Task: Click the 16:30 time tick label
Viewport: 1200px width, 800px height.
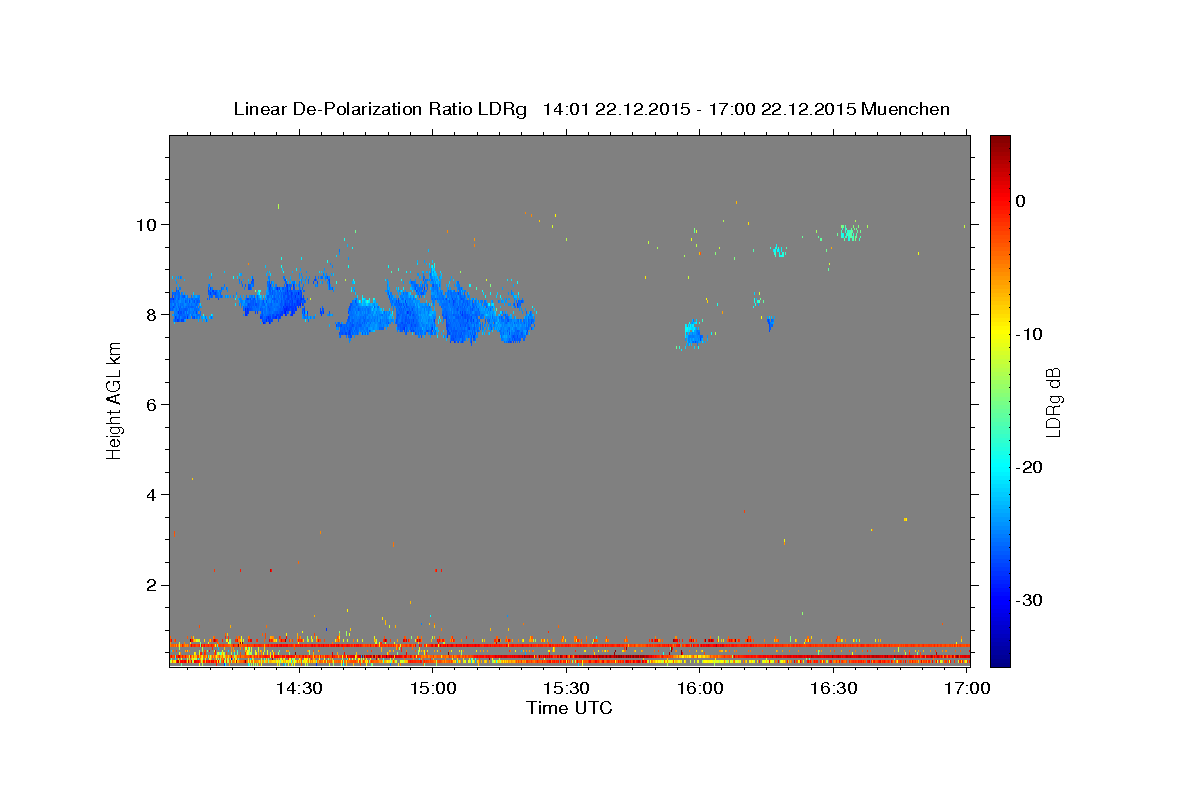Action: [x=833, y=688]
